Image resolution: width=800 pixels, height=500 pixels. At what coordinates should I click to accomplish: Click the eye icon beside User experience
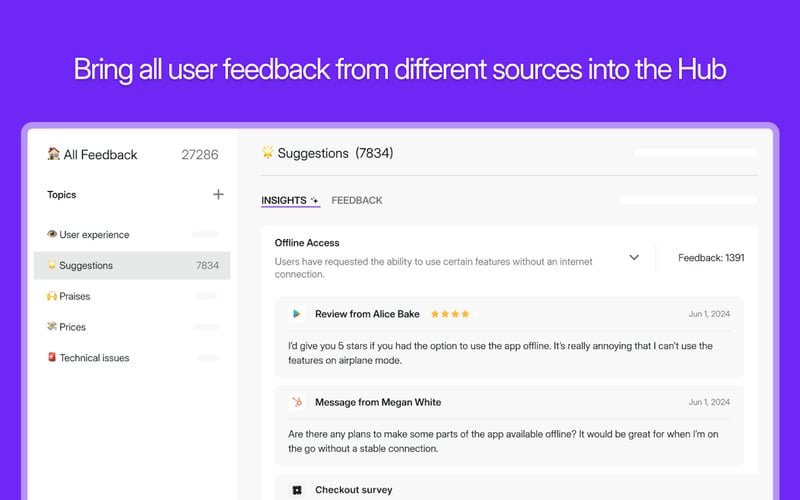52,234
